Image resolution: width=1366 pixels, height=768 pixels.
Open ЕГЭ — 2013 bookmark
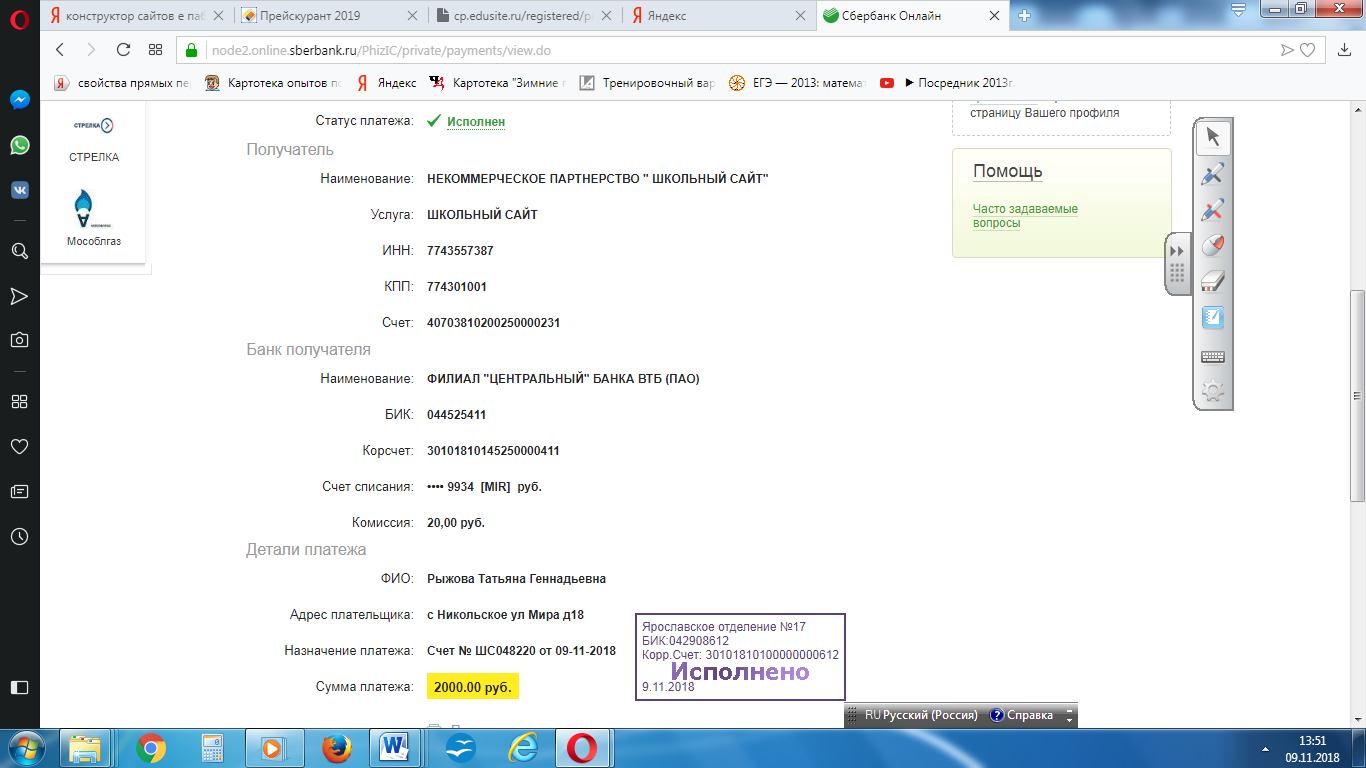tap(798, 83)
